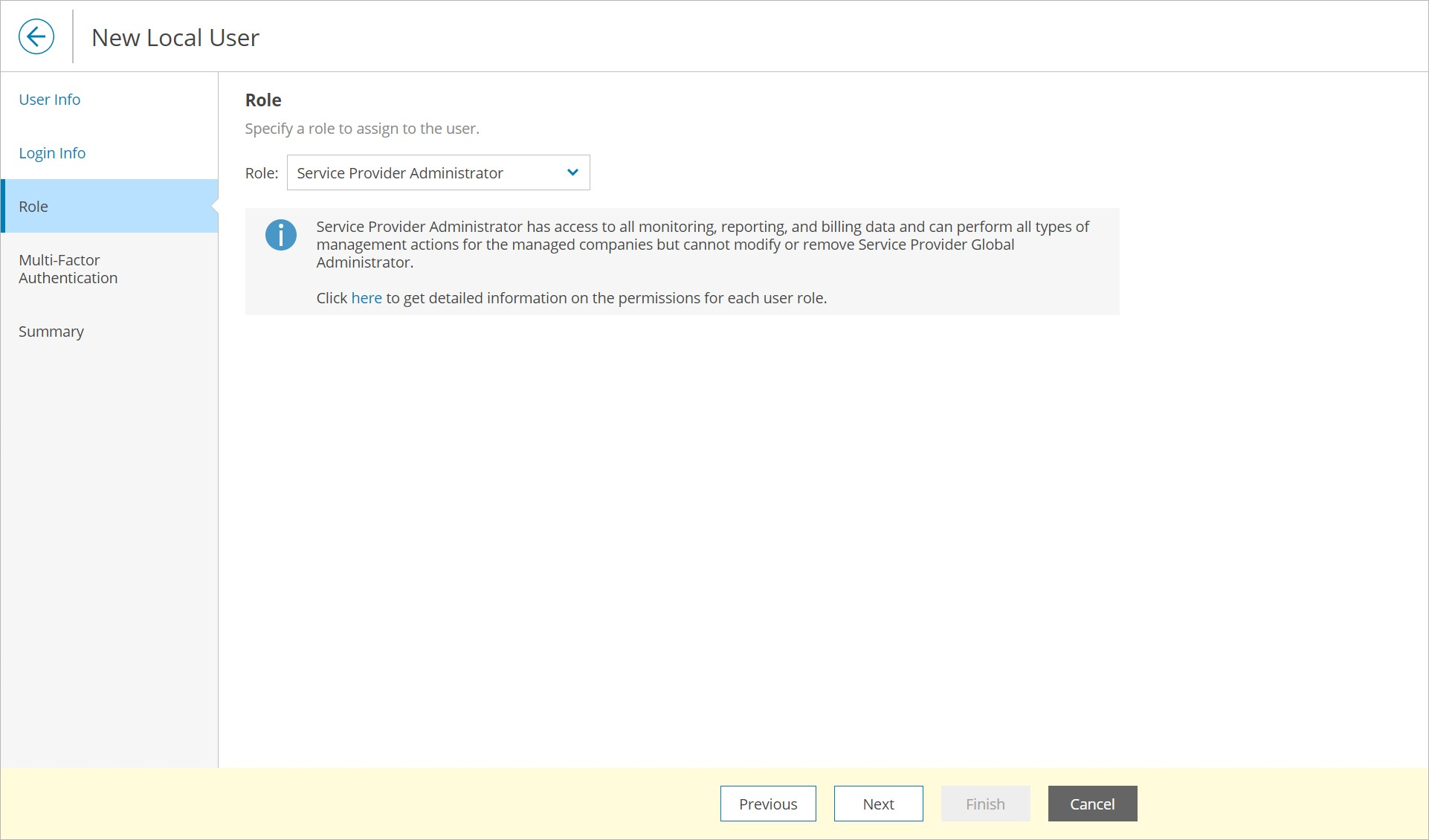
Task: Click the blue info icon
Action: pyautogui.click(x=280, y=235)
